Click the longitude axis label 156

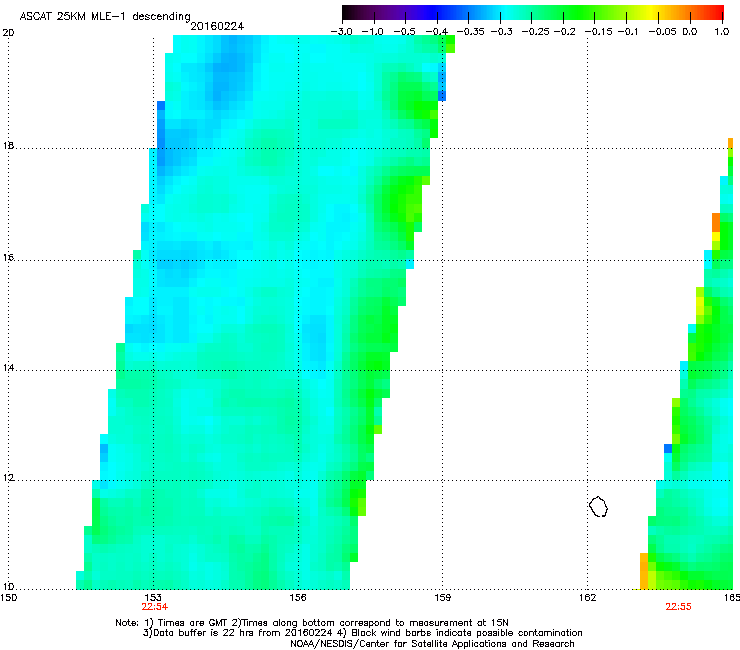(x=298, y=598)
